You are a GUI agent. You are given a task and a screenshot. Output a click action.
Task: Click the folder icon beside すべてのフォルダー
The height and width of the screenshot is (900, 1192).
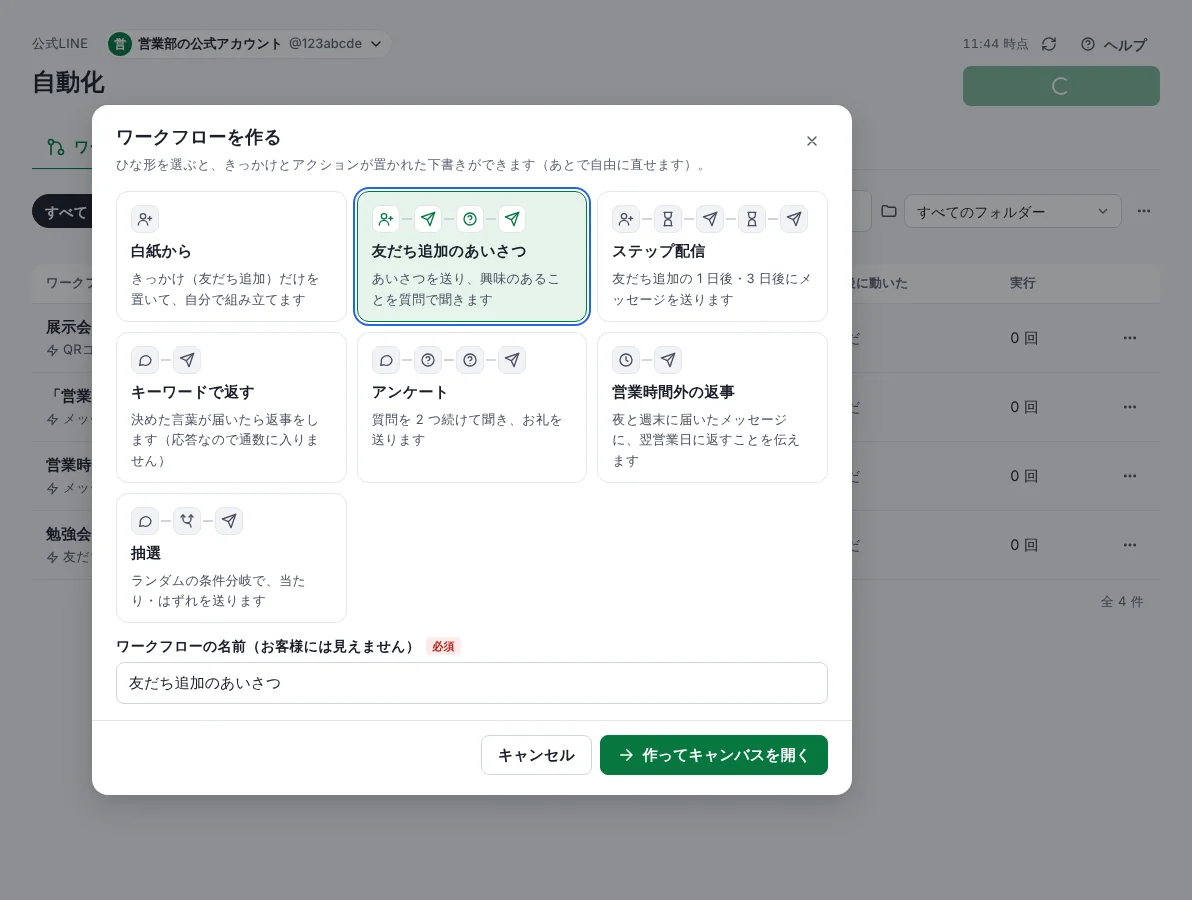coord(889,211)
